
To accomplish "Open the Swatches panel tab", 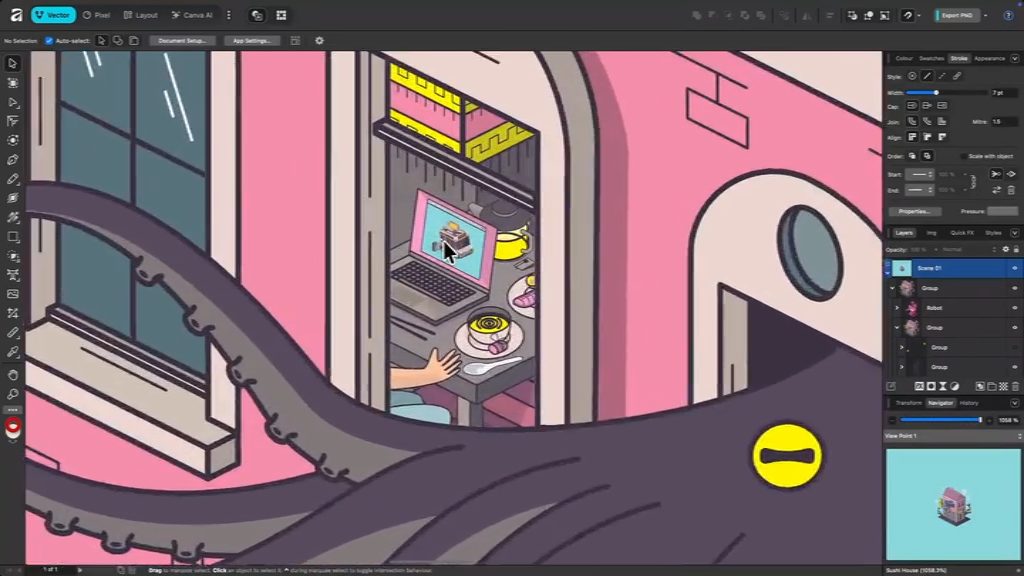I will pos(931,59).
